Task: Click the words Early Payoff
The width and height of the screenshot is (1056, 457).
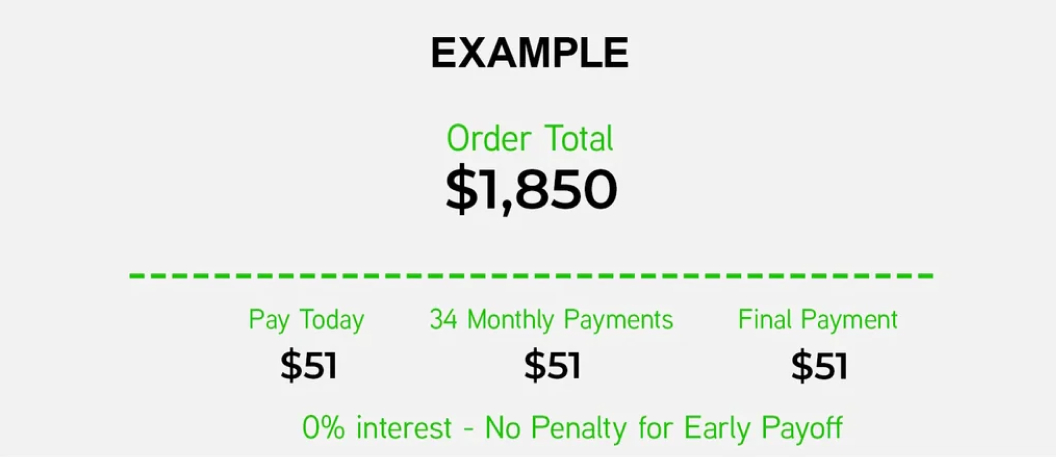Action: click(764, 428)
